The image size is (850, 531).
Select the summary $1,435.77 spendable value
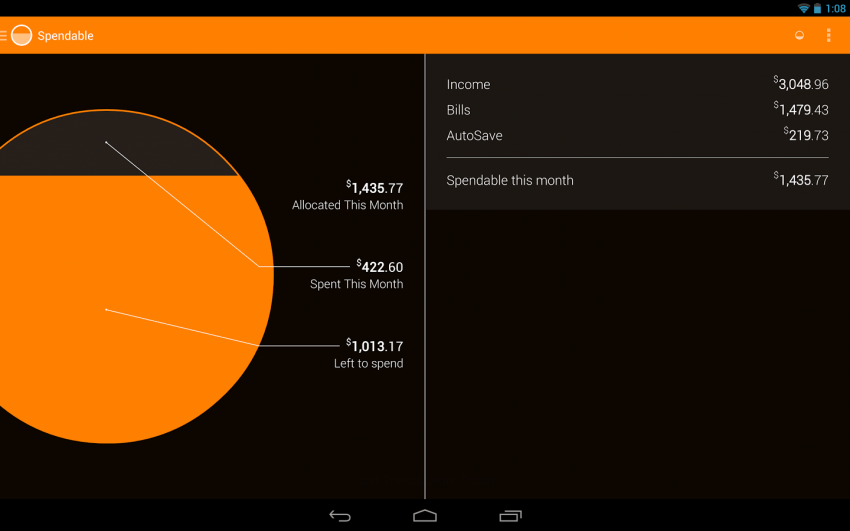801,179
